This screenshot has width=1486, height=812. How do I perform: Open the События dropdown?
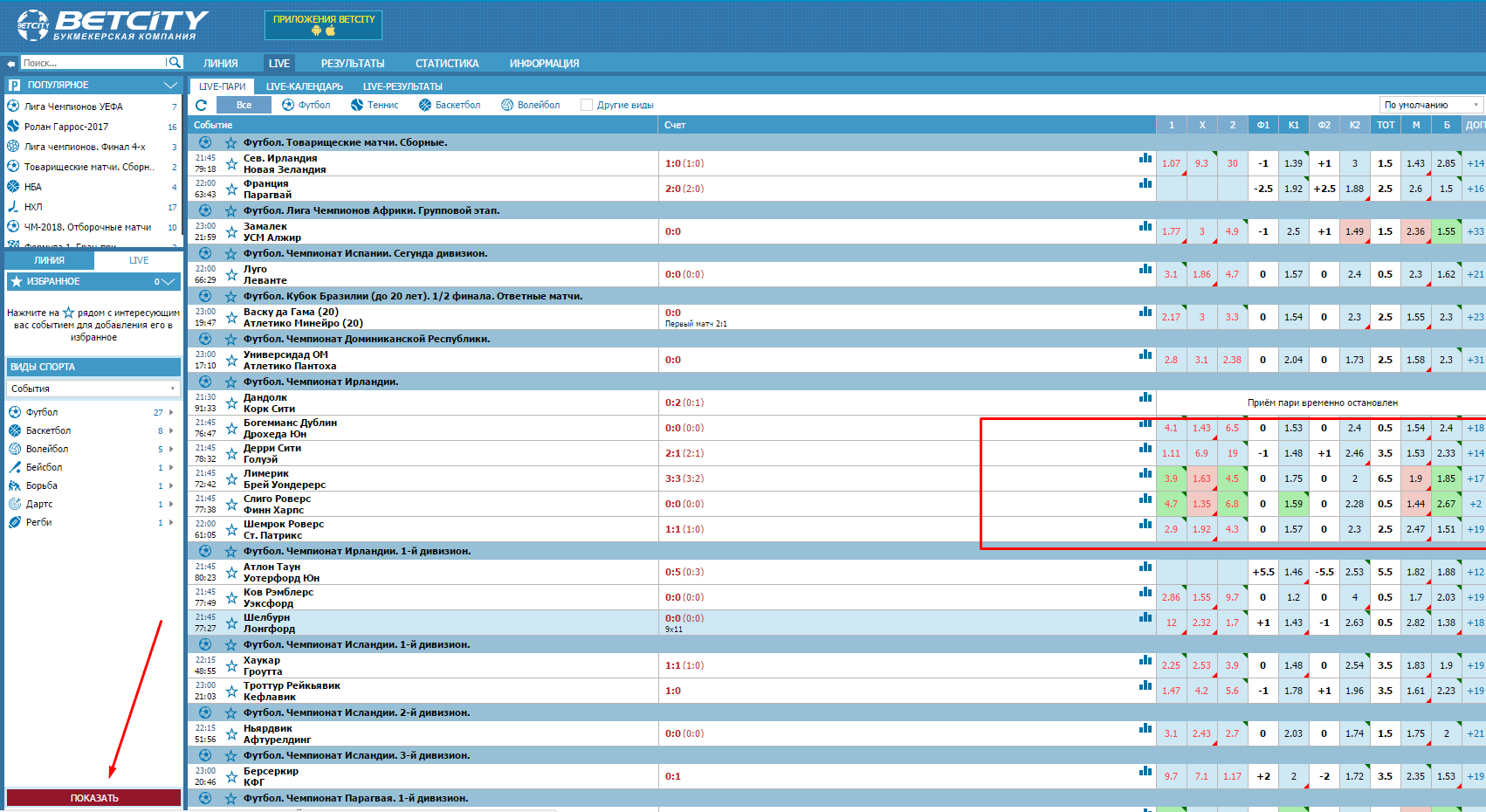click(93, 389)
